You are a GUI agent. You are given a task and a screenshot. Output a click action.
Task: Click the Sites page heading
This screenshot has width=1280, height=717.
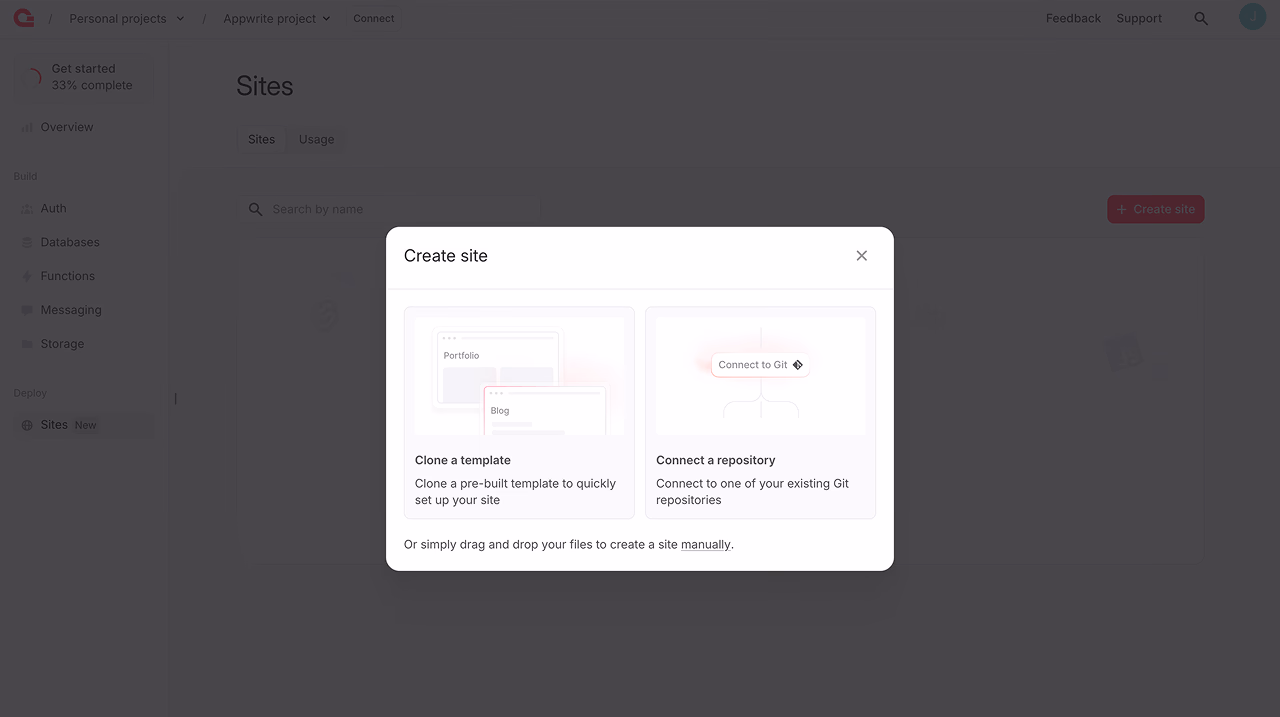coord(265,86)
